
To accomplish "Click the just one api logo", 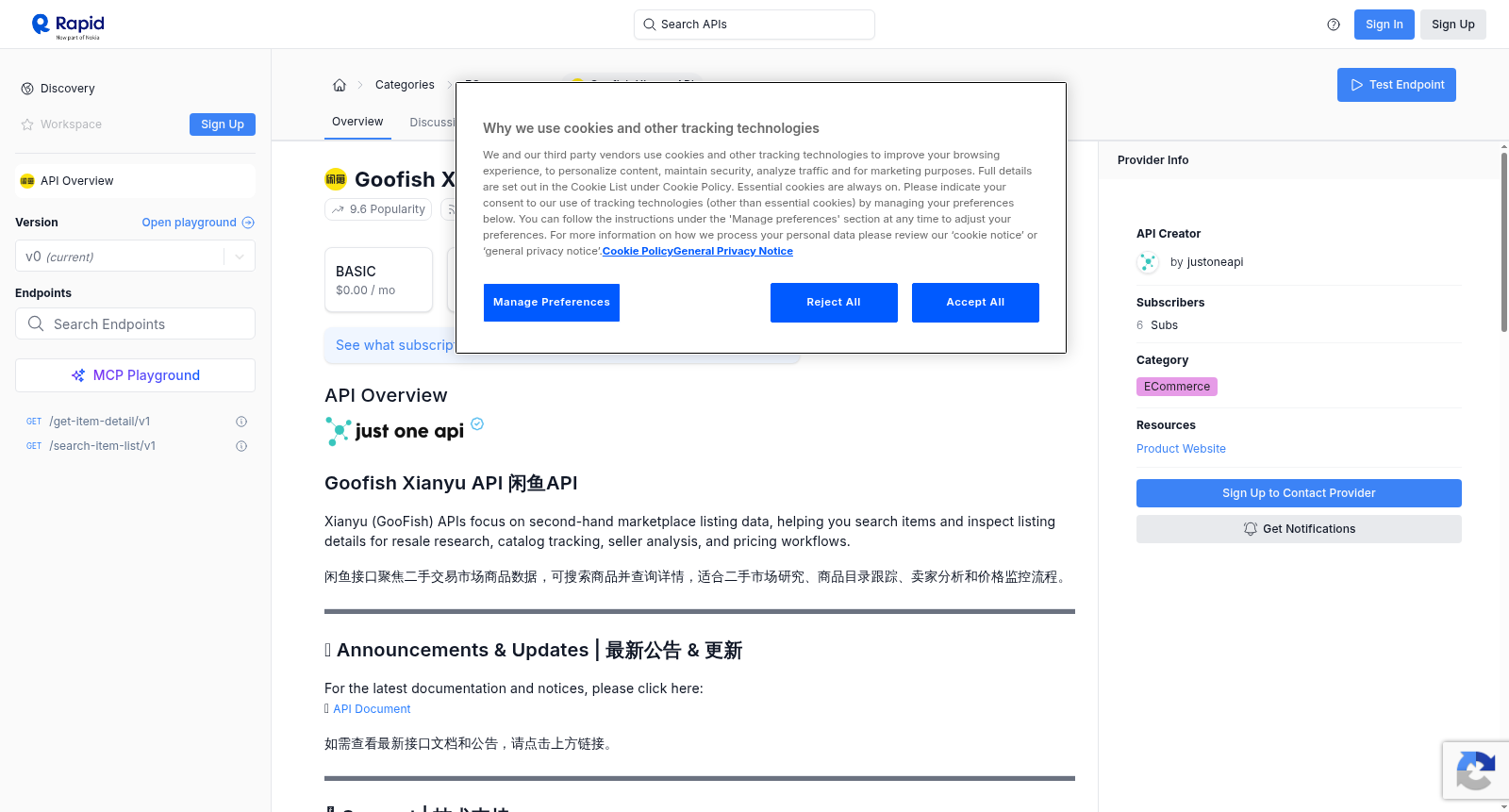I will (x=394, y=431).
